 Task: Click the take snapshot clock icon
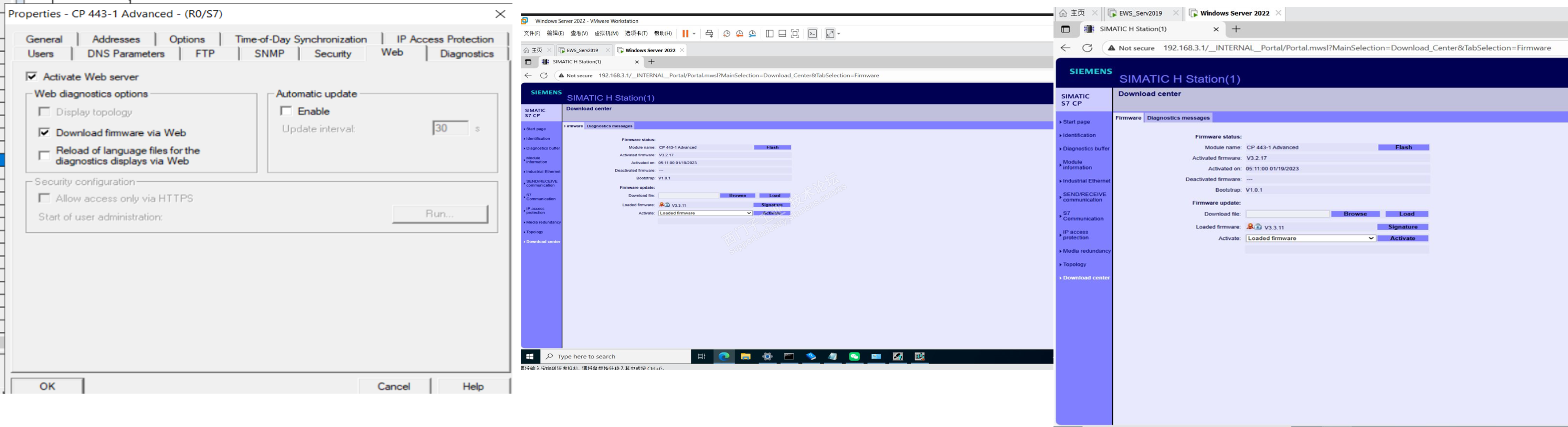727,34
